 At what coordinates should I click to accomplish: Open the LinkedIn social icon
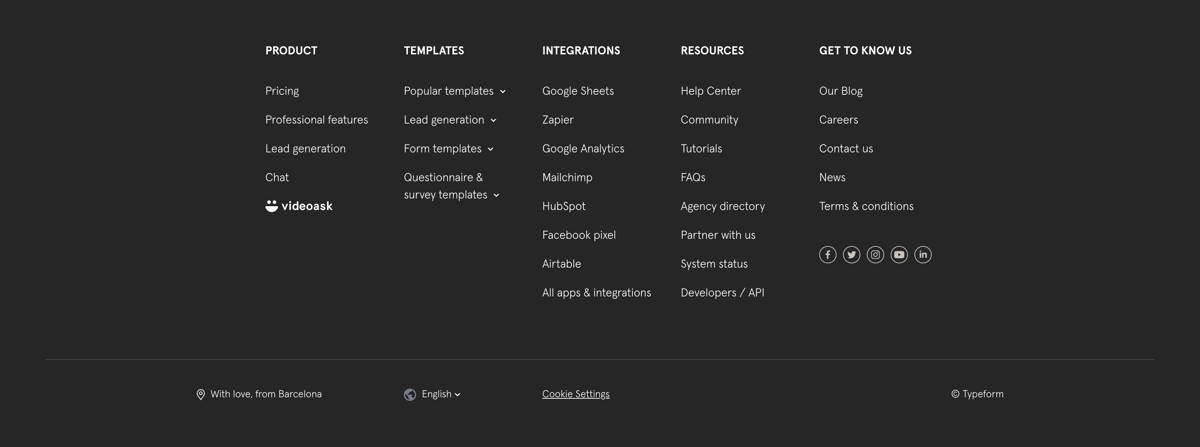pos(923,255)
